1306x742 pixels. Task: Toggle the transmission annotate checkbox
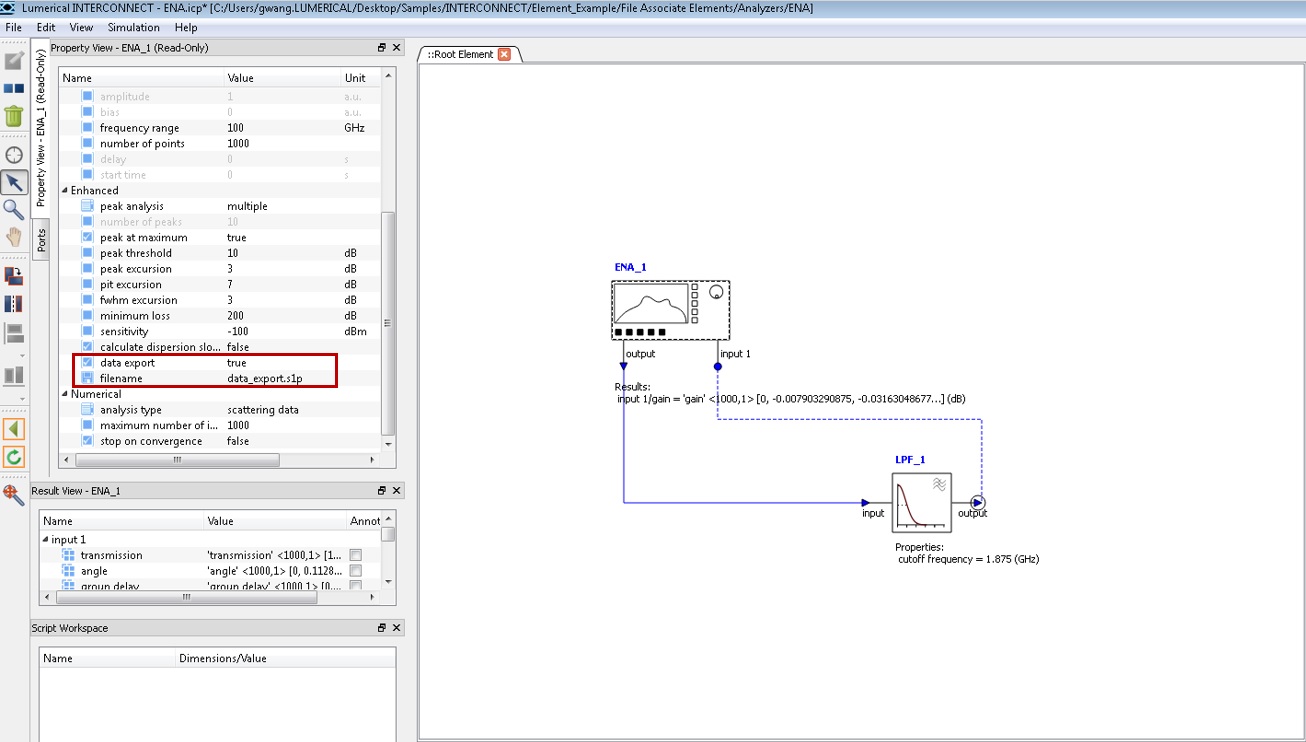pos(355,555)
